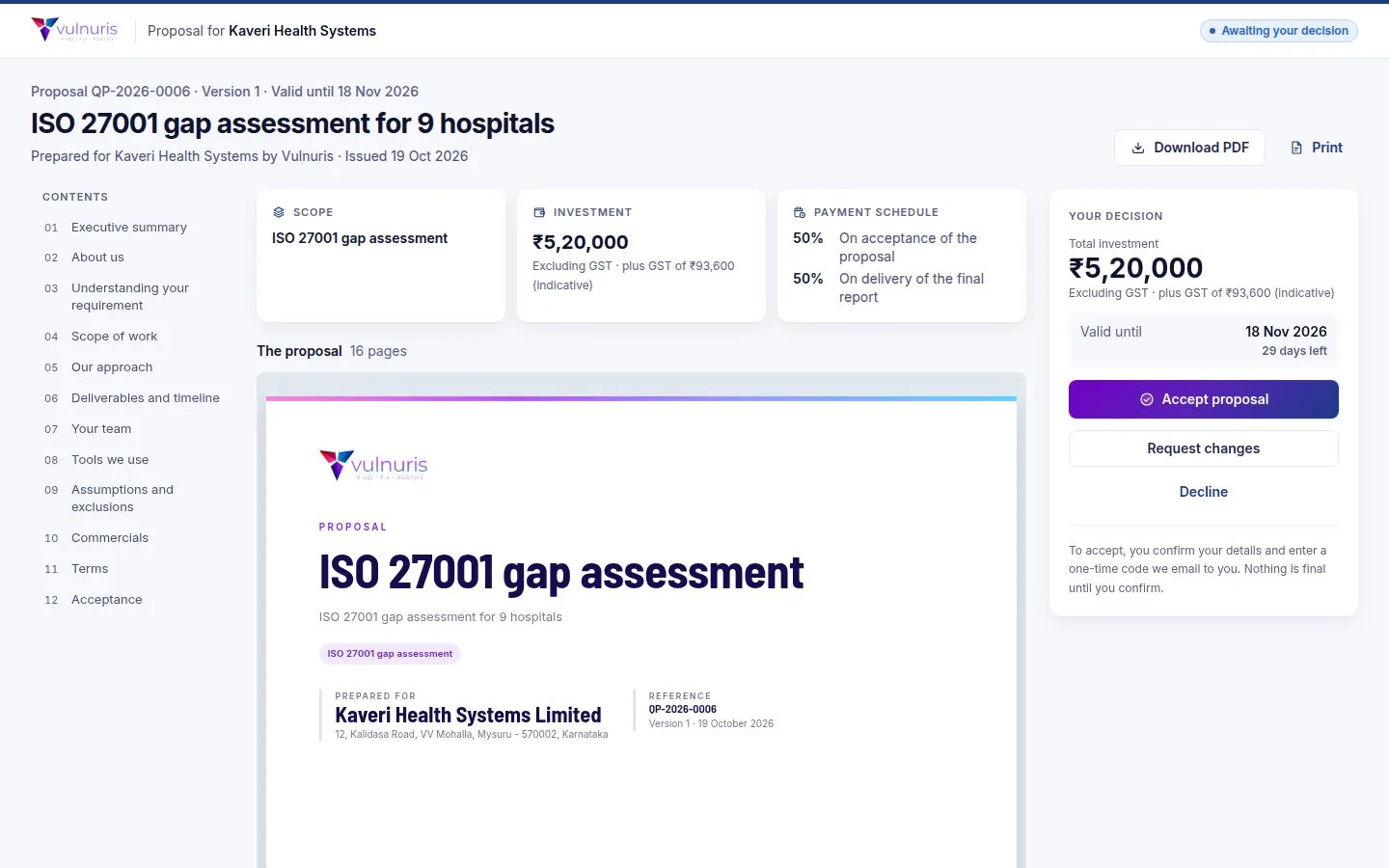1389x868 pixels.
Task: Click the 16 pages label
Action: pos(378,351)
